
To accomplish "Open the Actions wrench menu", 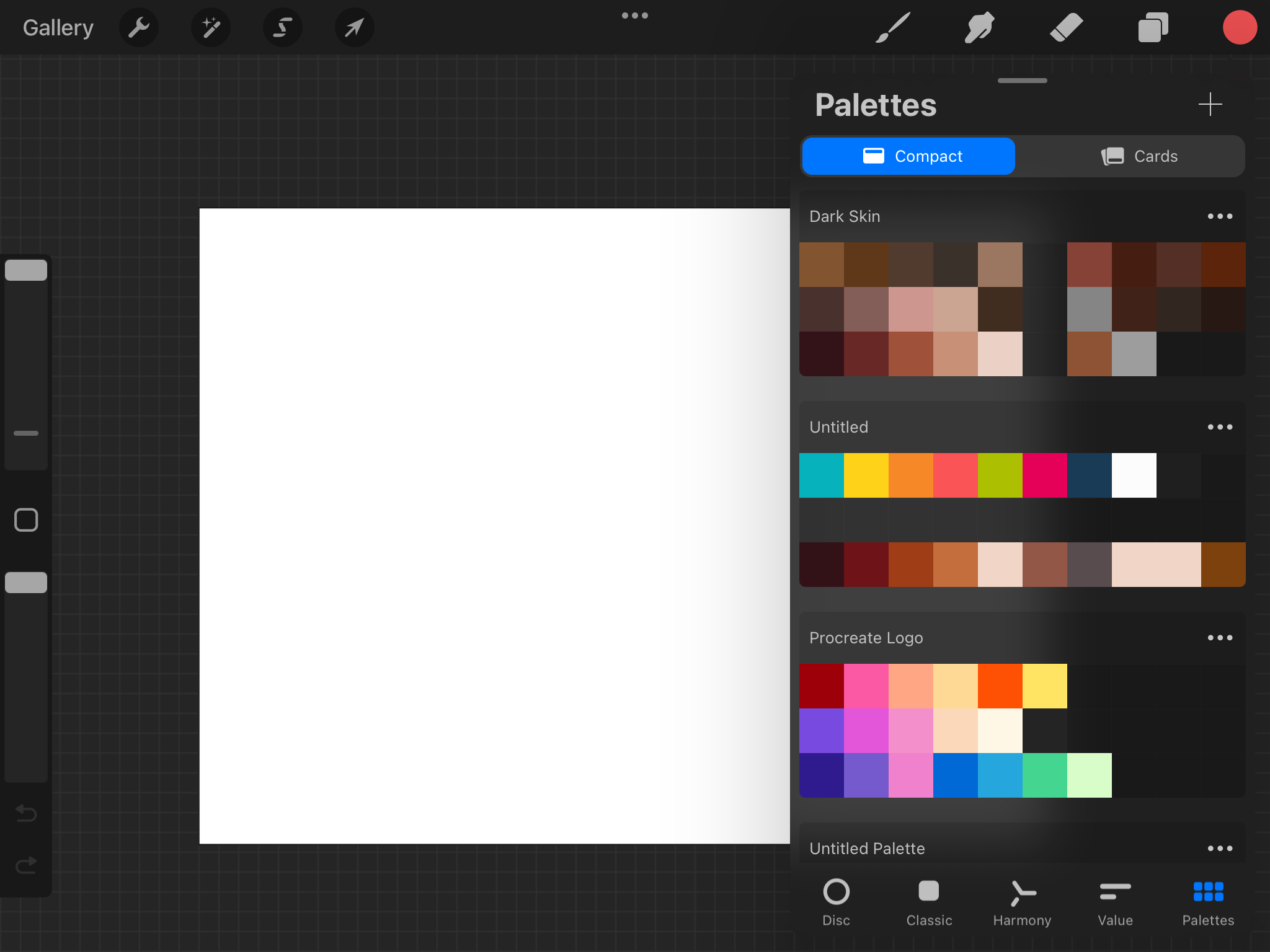I will tap(139, 27).
